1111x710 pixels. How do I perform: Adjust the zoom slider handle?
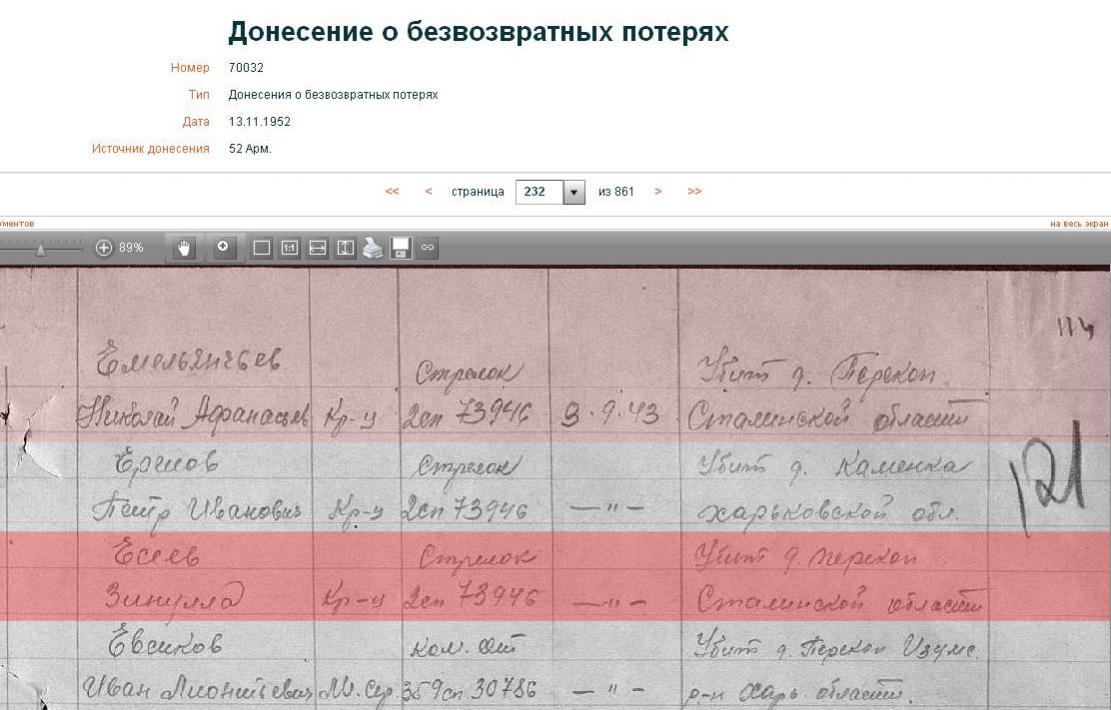click(40, 249)
